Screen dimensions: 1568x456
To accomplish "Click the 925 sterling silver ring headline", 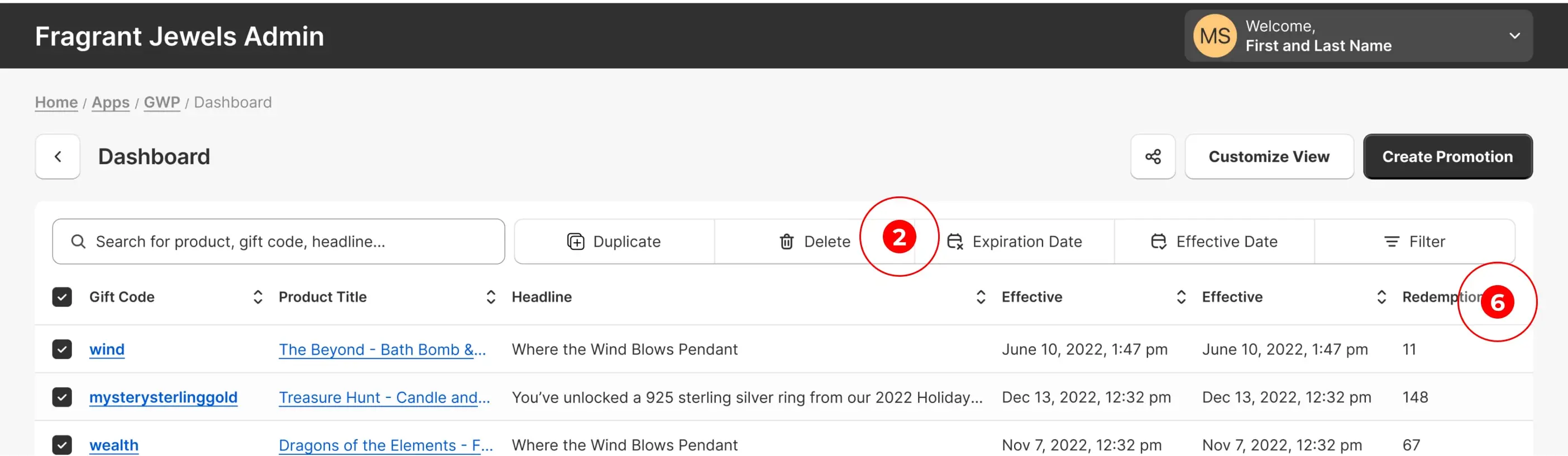I will (748, 397).
